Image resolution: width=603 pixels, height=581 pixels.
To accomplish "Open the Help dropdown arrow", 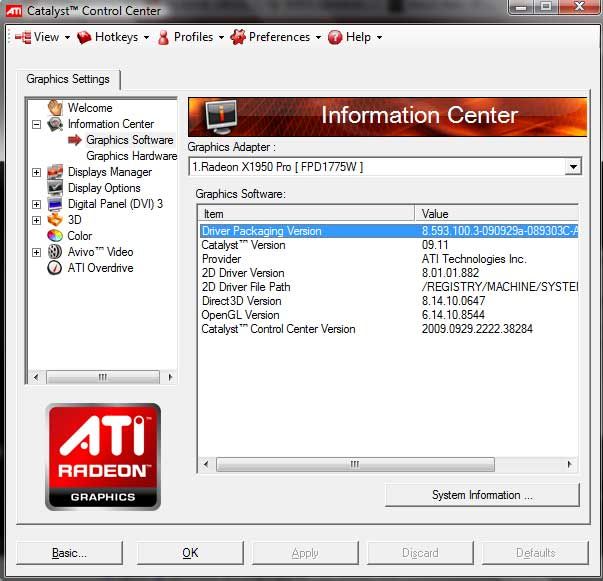I will click(380, 38).
